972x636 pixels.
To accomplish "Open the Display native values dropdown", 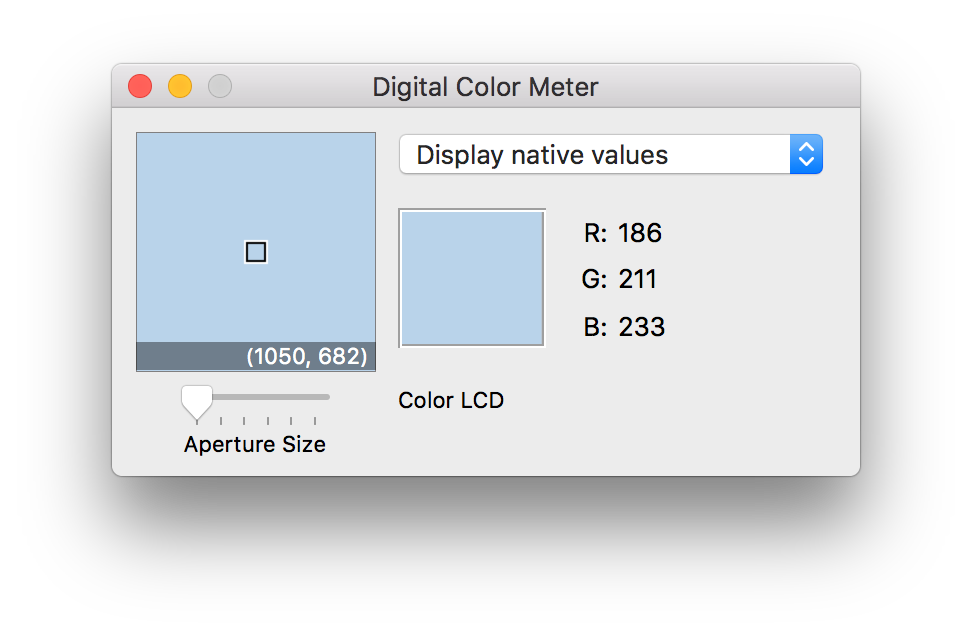I will click(x=611, y=154).
